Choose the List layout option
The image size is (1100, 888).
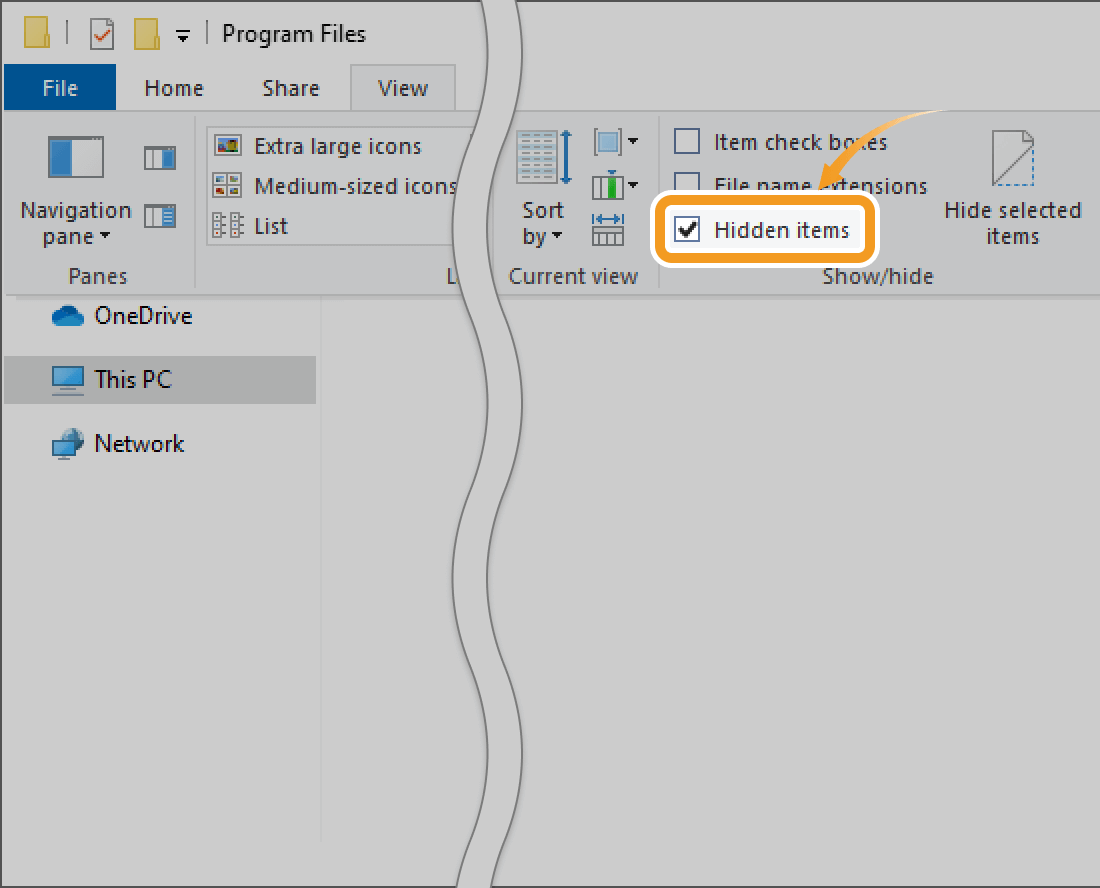270,226
